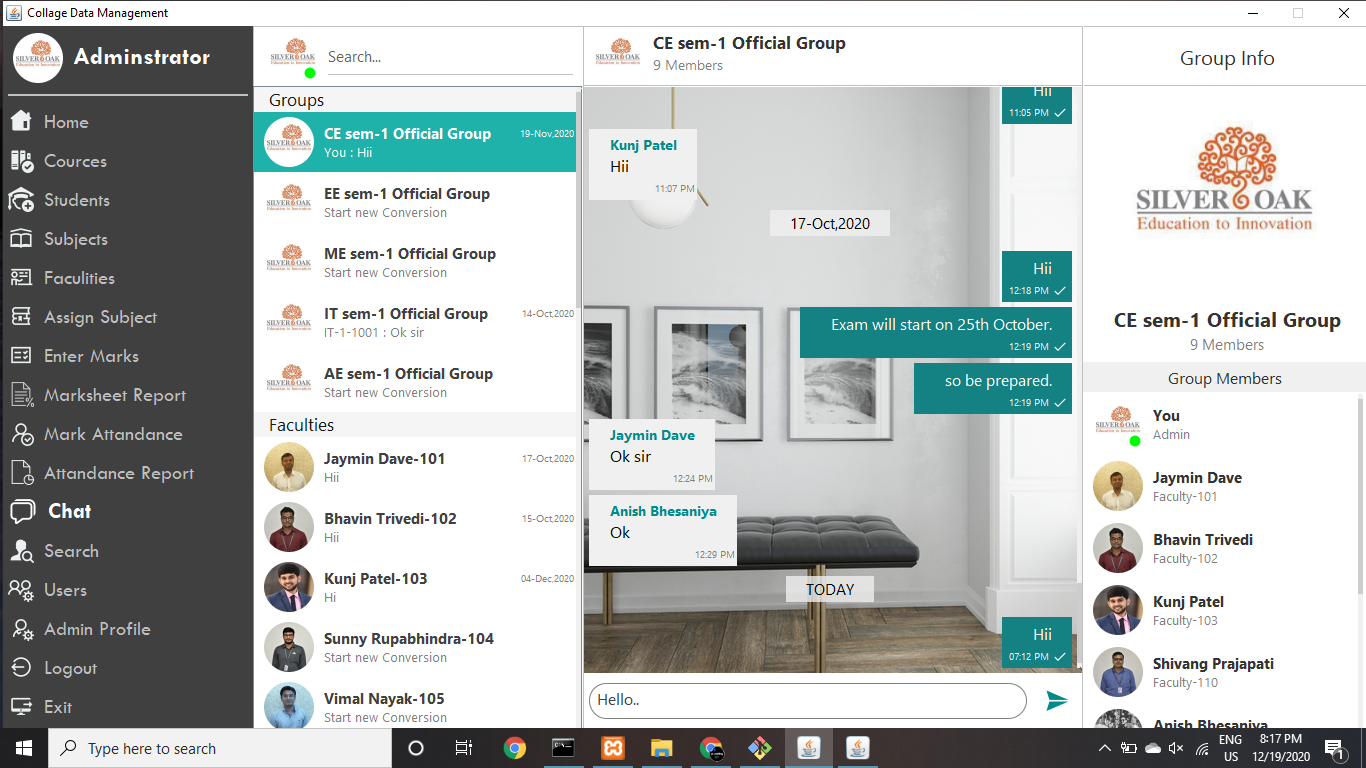This screenshot has height=768, width=1366.
Task: Click Jaymin Dave's 'Ok sir' message
Action: 652,454
